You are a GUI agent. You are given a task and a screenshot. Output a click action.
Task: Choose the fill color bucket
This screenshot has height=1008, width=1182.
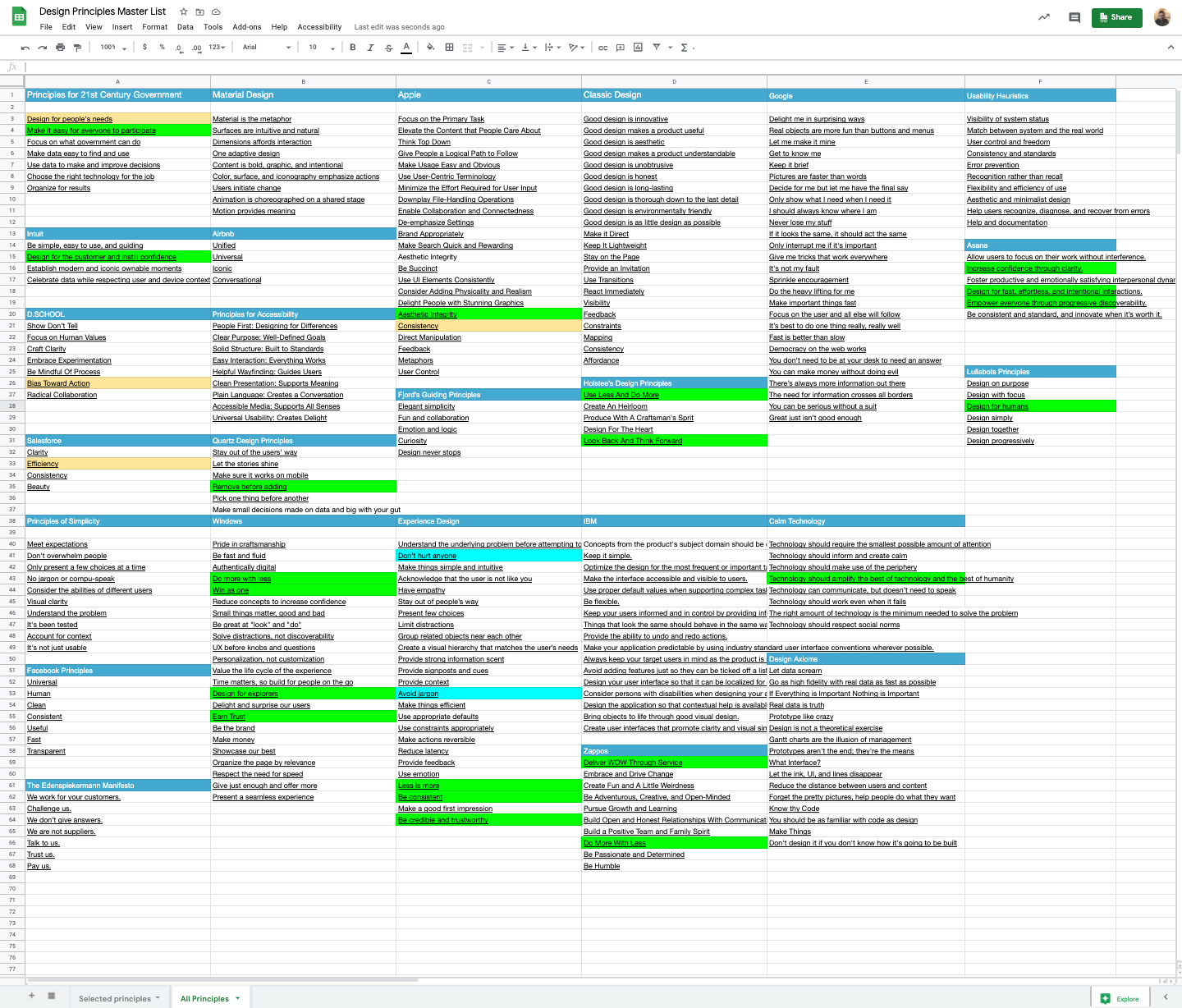(x=429, y=48)
